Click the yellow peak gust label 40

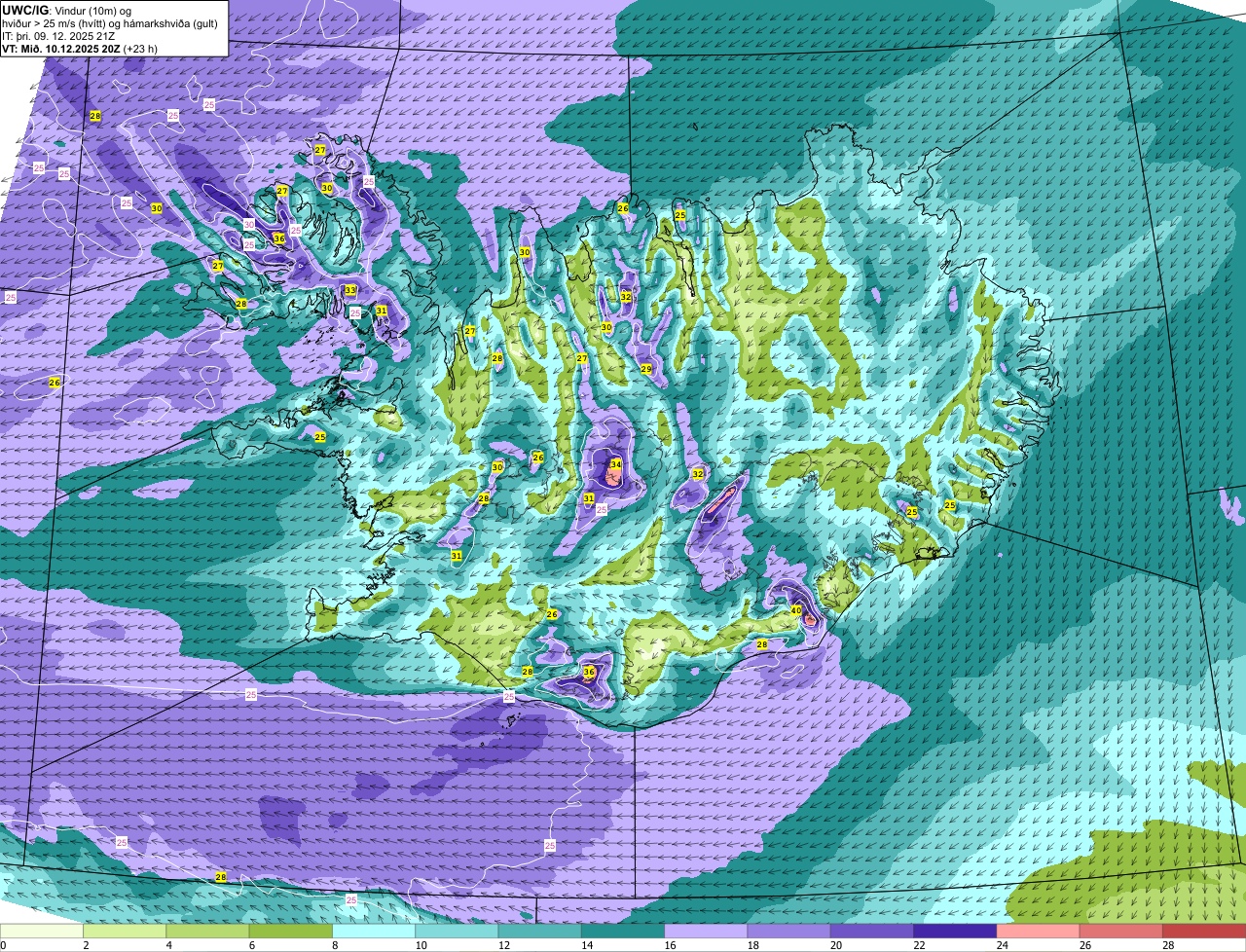point(796,610)
